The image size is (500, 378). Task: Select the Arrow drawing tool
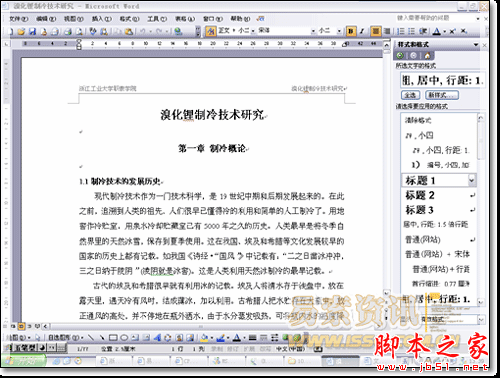(102, 338)
